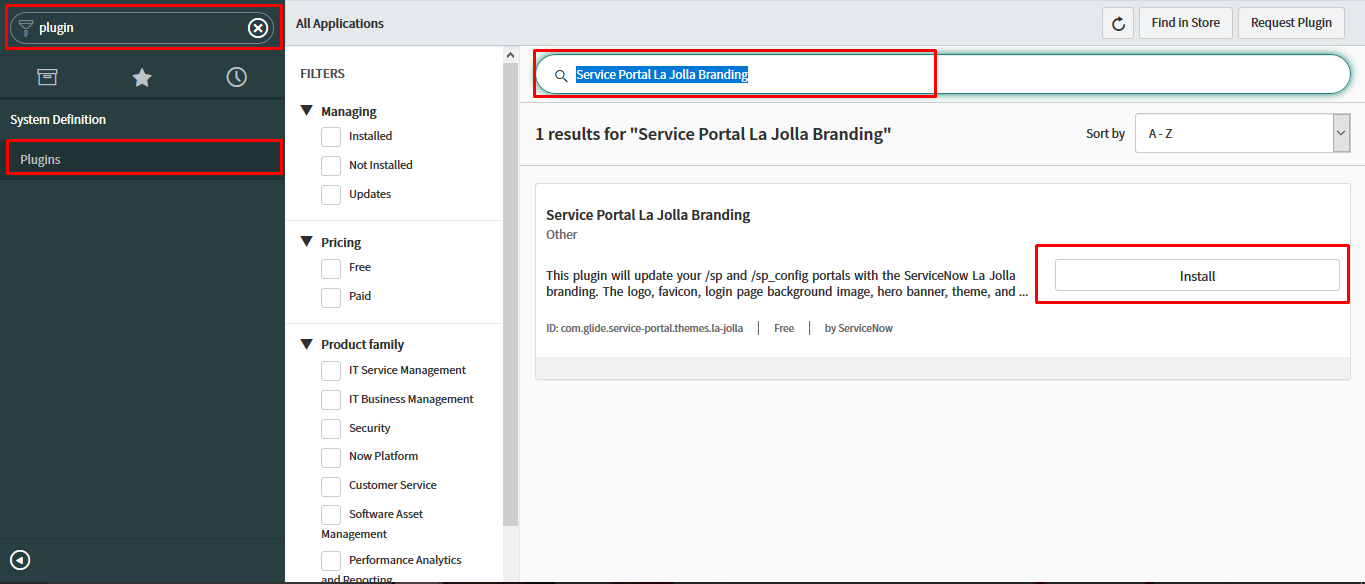This screenshot has height=584, width=1365.
Task: Select System Definition in the navigator
Action: (x=58, y=119)
